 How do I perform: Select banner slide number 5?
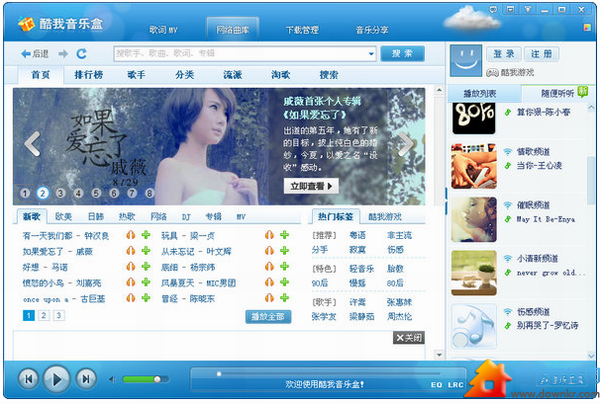pyautogui.click(x=96, y=193)
